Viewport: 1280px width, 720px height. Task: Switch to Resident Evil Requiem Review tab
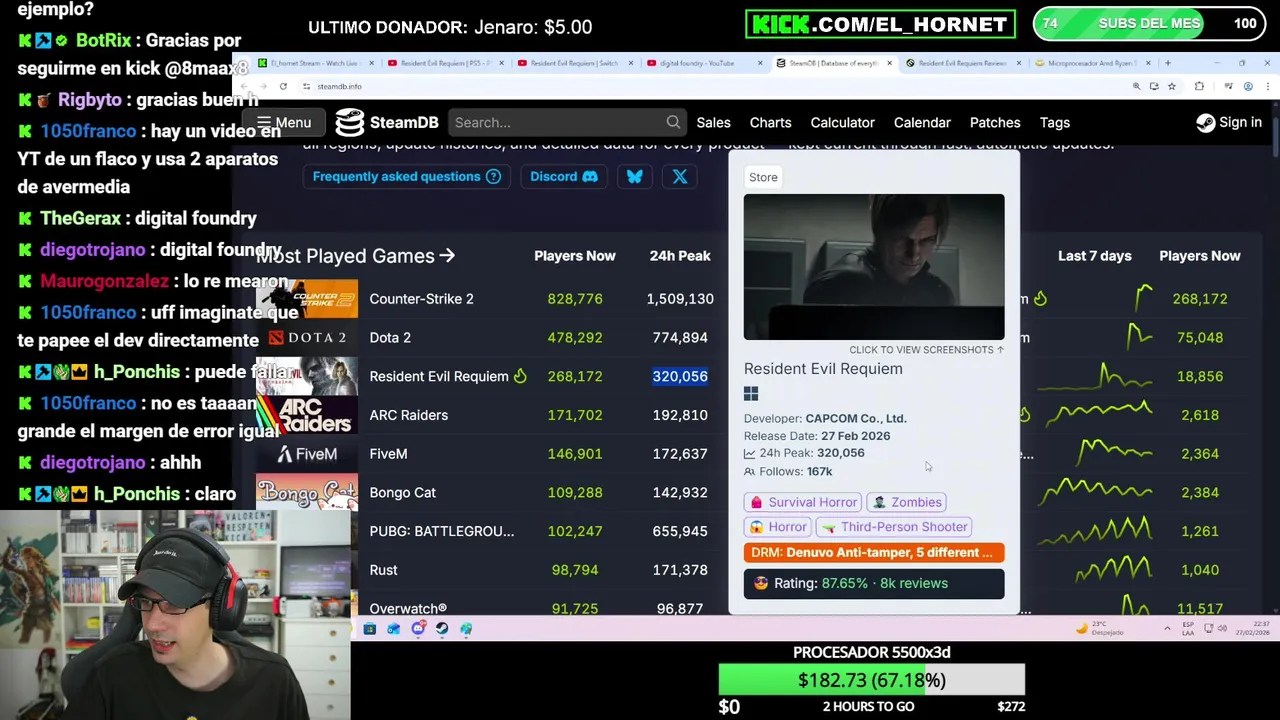962,63
